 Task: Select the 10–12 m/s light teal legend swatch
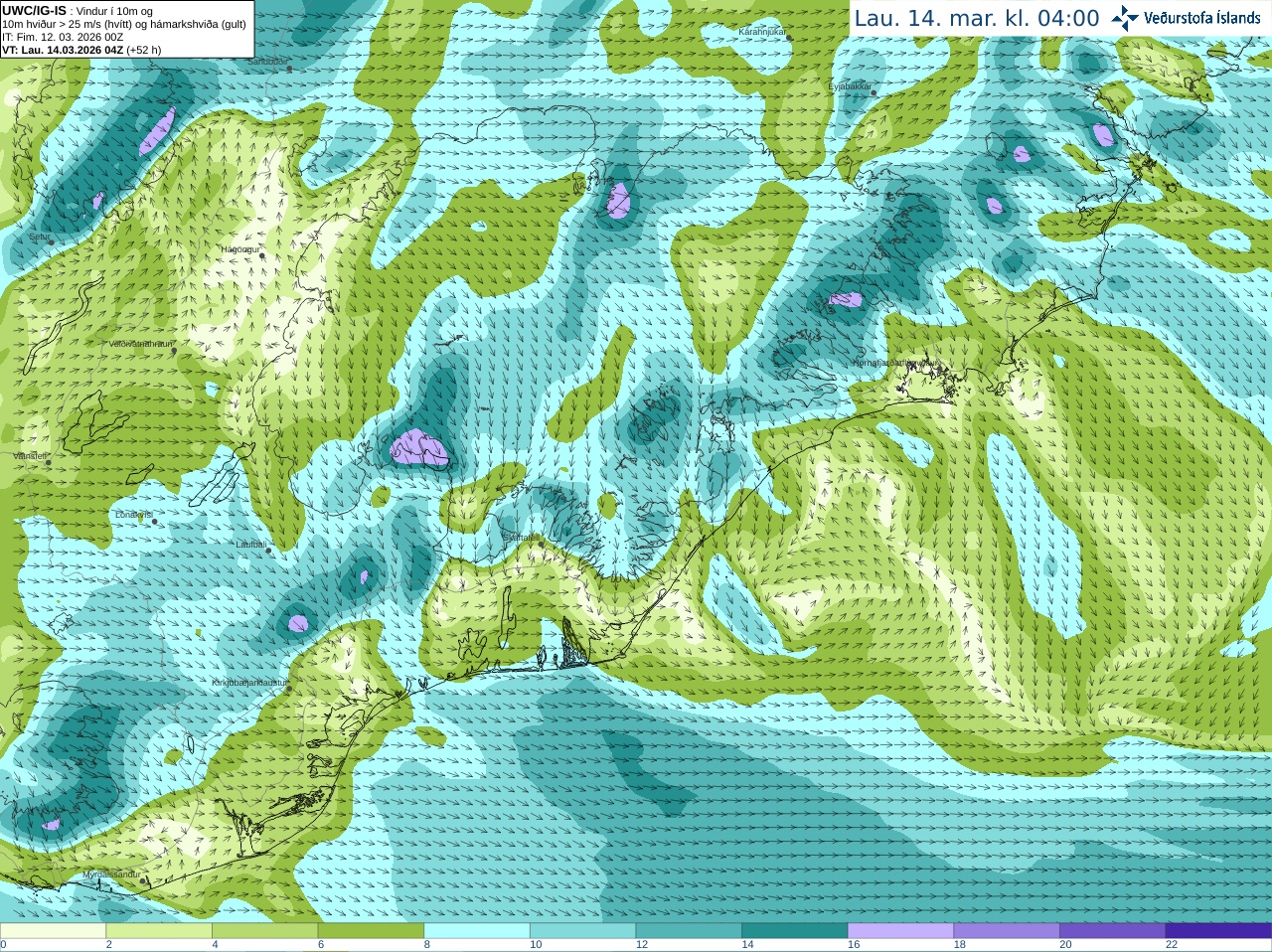click(582, 931)
